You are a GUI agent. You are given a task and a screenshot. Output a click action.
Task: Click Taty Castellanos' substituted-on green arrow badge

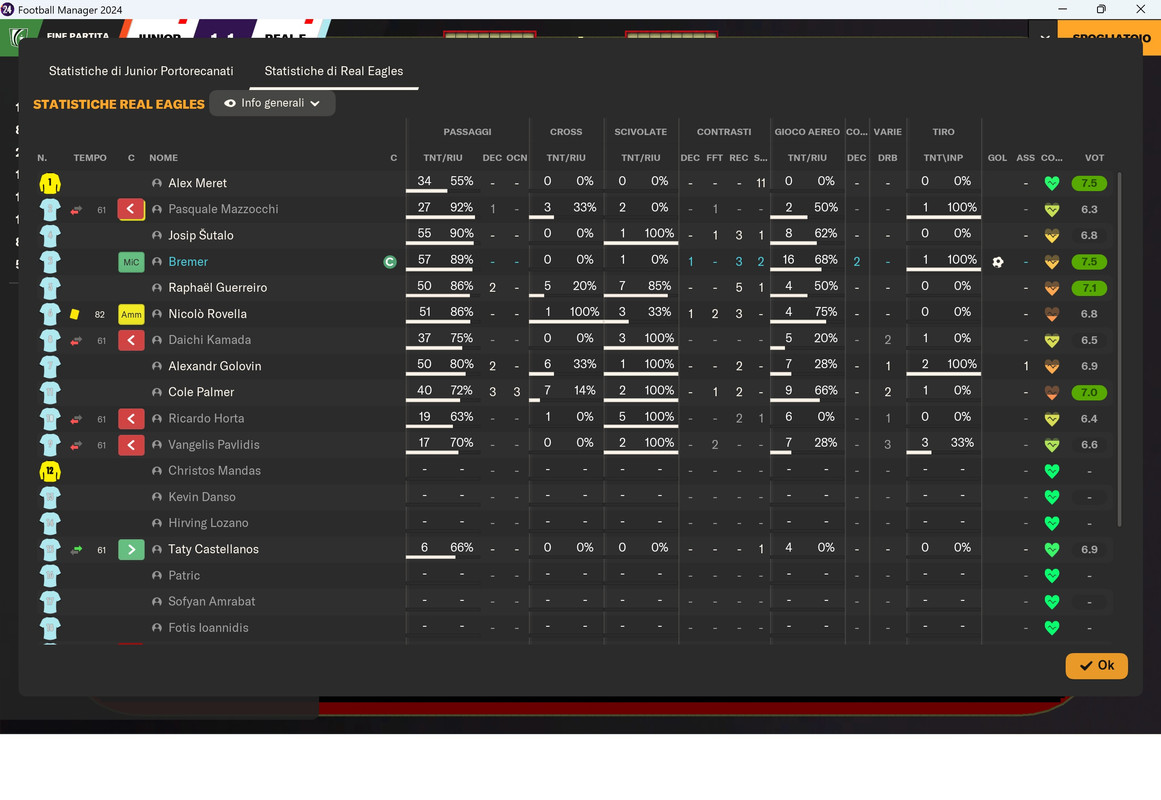click(x=131, y=550)
